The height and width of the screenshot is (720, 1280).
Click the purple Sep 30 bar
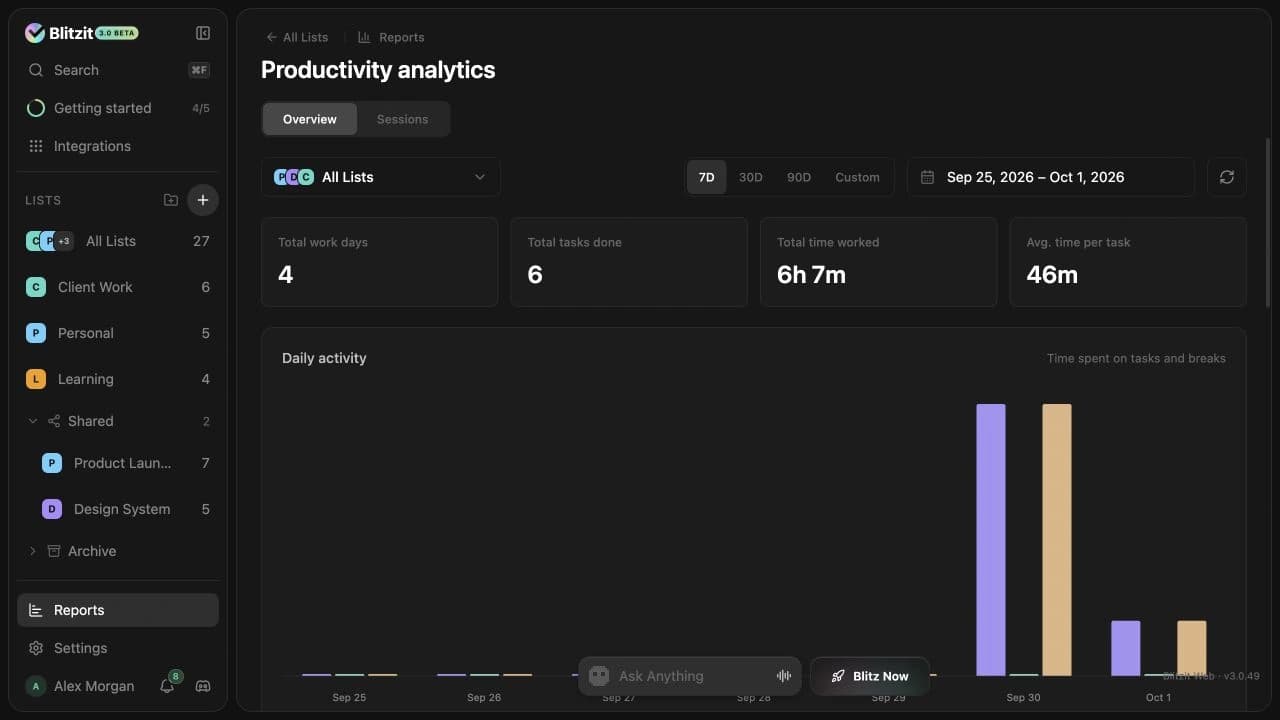991,540
